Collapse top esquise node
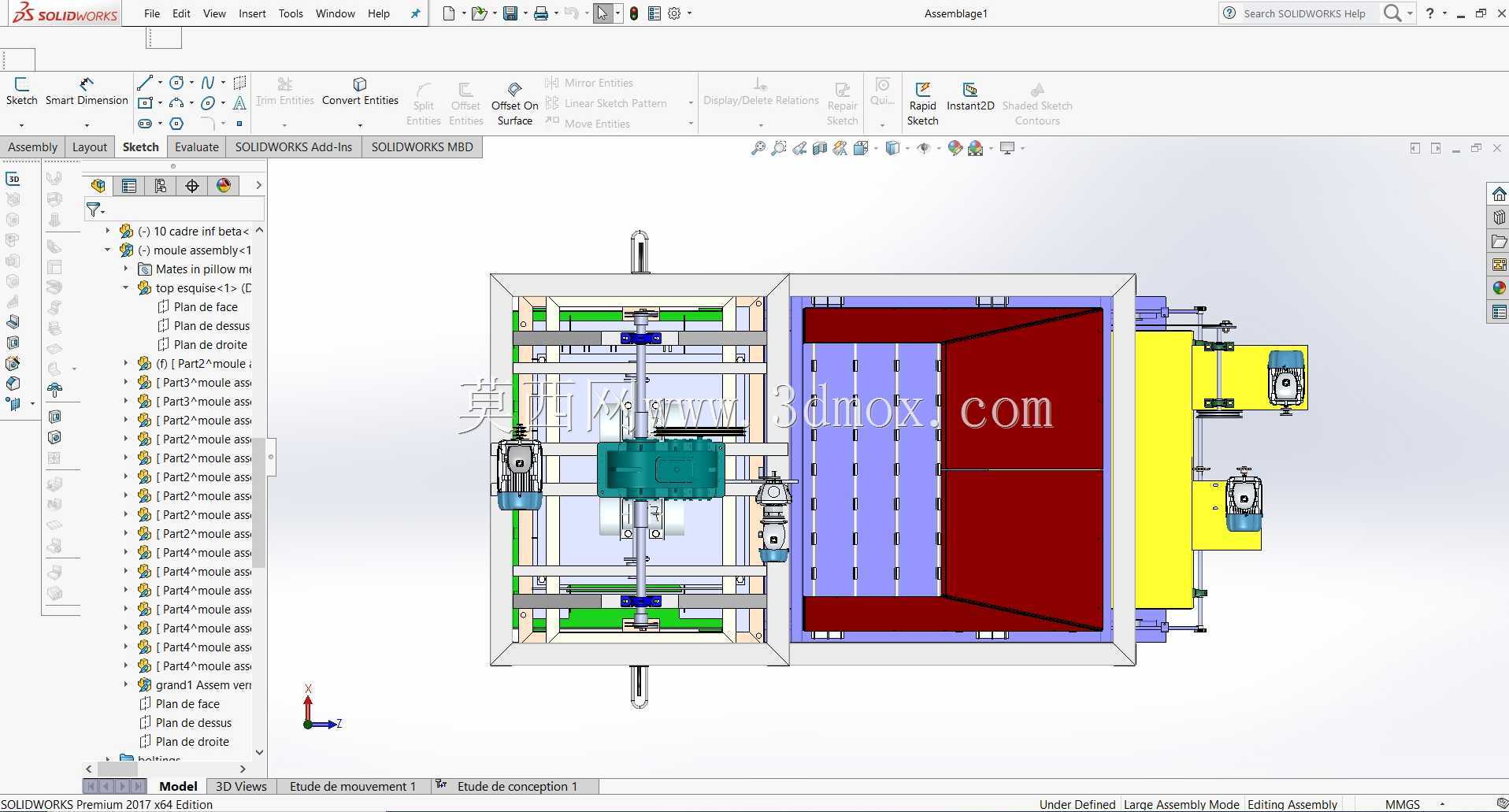 (x=125, y=287)
